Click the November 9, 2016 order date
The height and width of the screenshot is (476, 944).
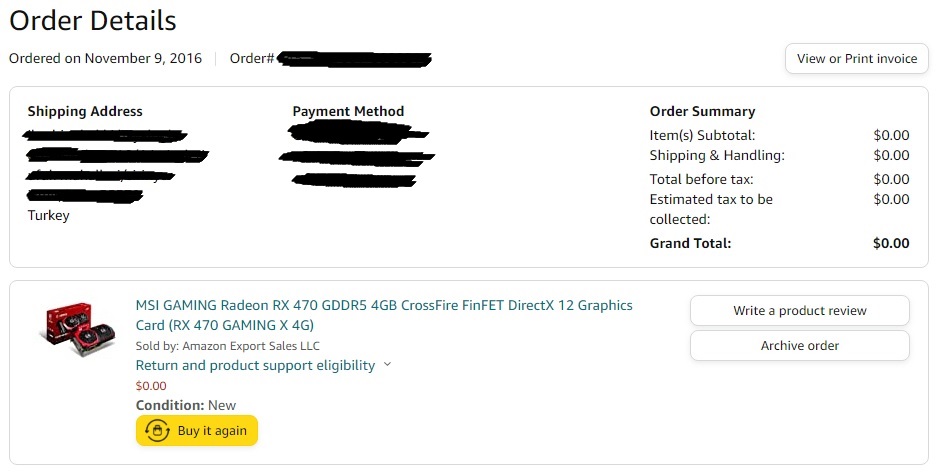click(x=143, y=58)
